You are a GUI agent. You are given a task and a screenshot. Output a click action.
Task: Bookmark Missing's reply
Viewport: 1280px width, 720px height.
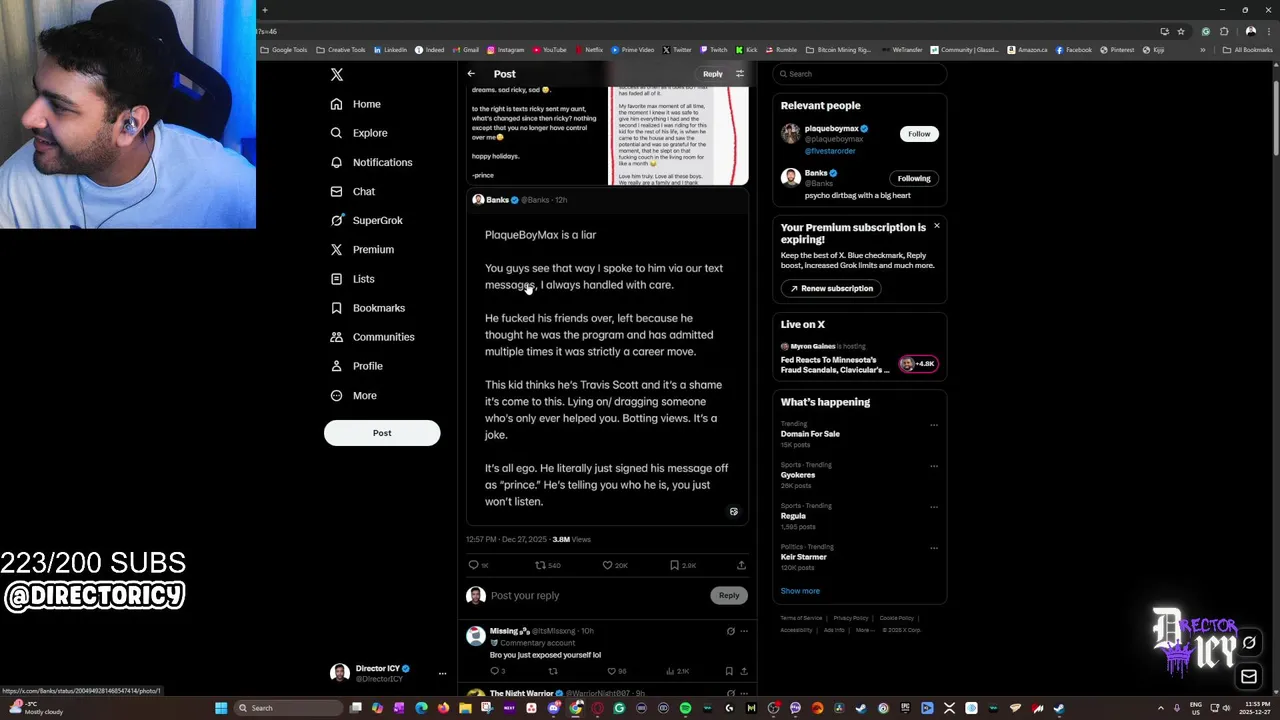pyautogui.click(x=729, y=671)
